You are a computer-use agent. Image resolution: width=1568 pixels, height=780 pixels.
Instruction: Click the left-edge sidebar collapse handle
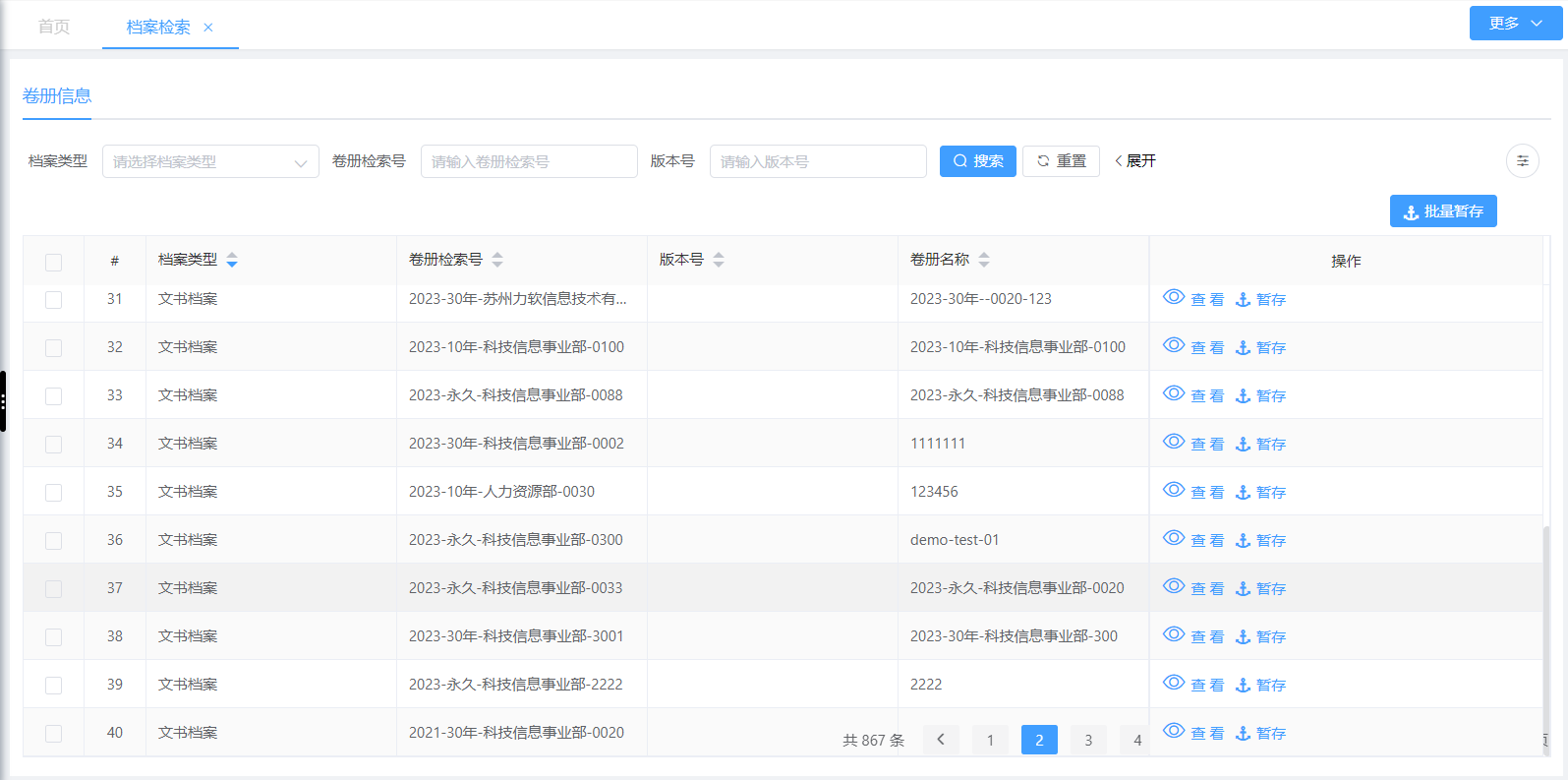coord(3,401)
